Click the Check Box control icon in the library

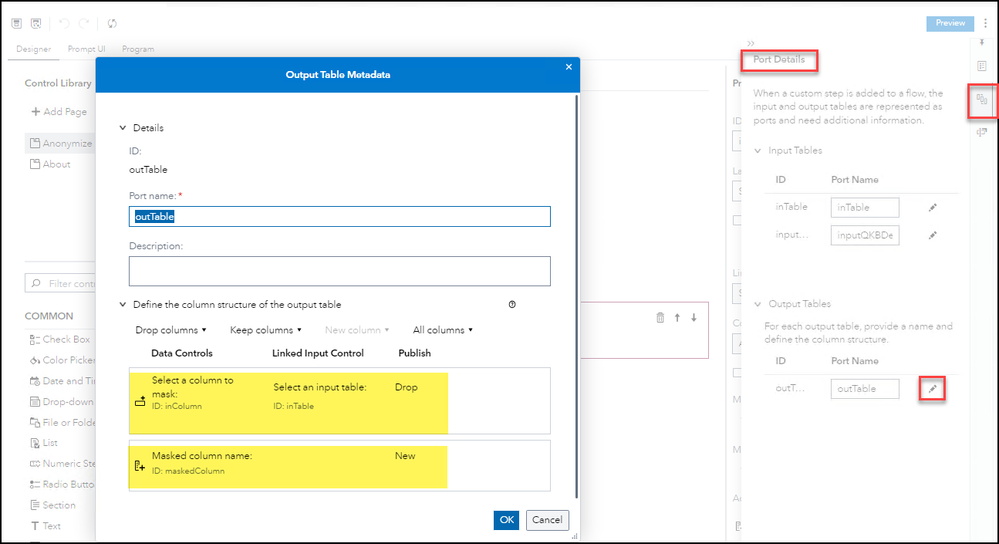[35, 340]
